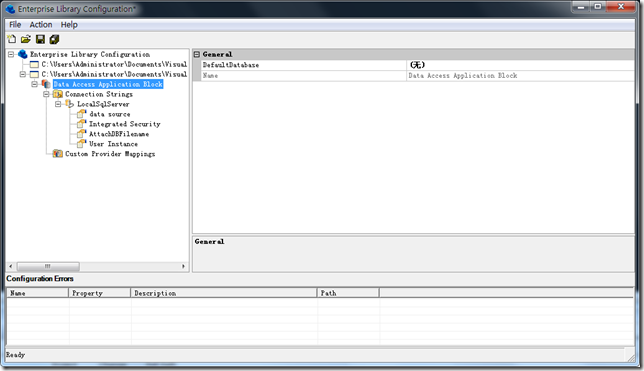Collapse the Enterprise Library Configuration root node

[11, 54]
